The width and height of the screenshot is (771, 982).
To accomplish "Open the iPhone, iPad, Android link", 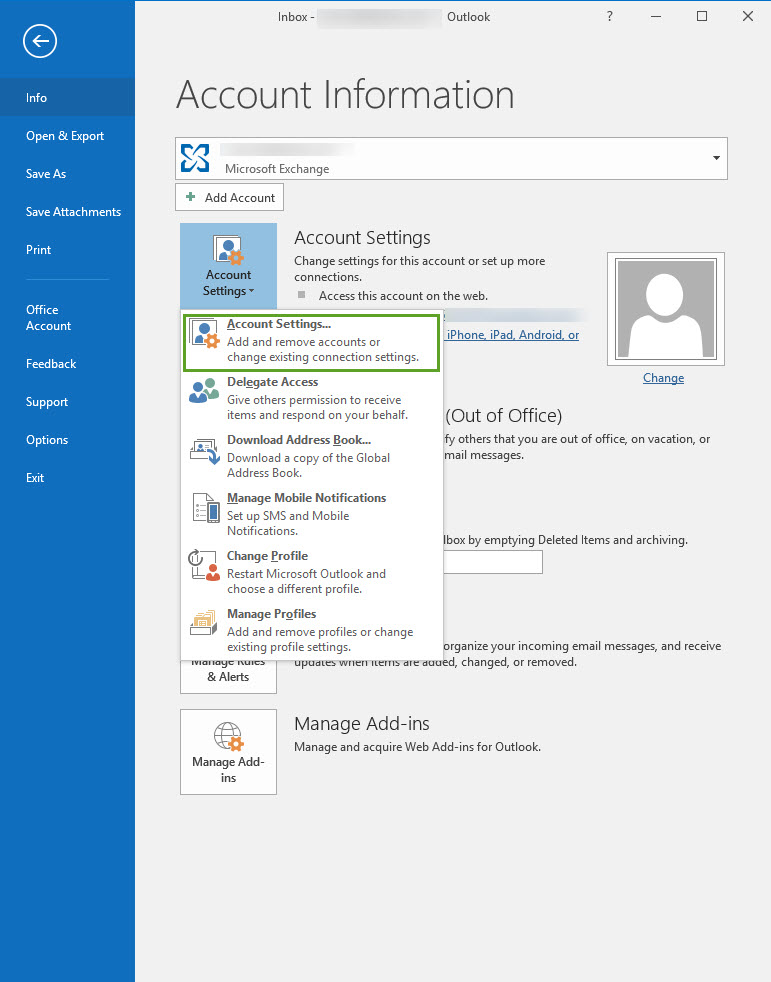I will pyautogui.click(x=513, y=335).
